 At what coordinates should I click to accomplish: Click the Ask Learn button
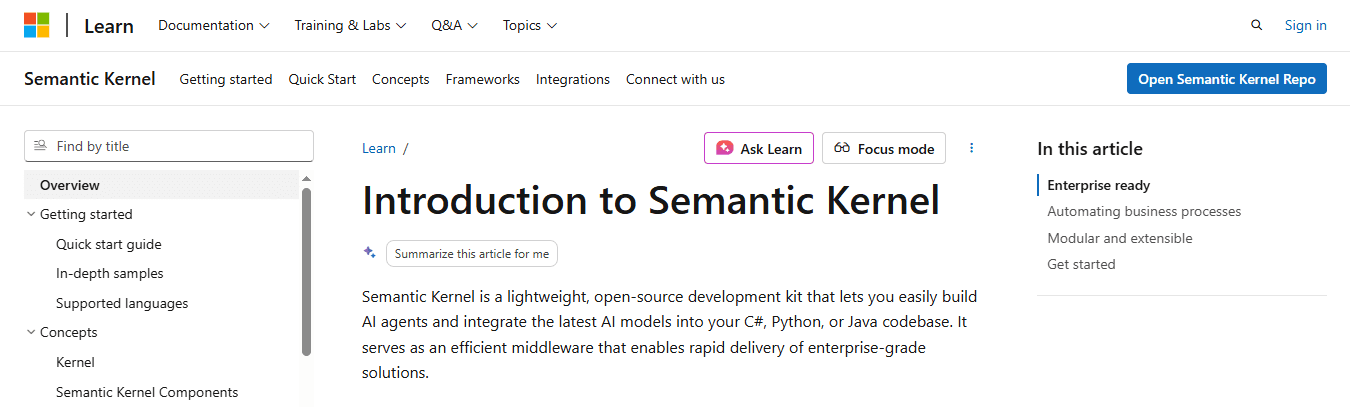(759, 148)
